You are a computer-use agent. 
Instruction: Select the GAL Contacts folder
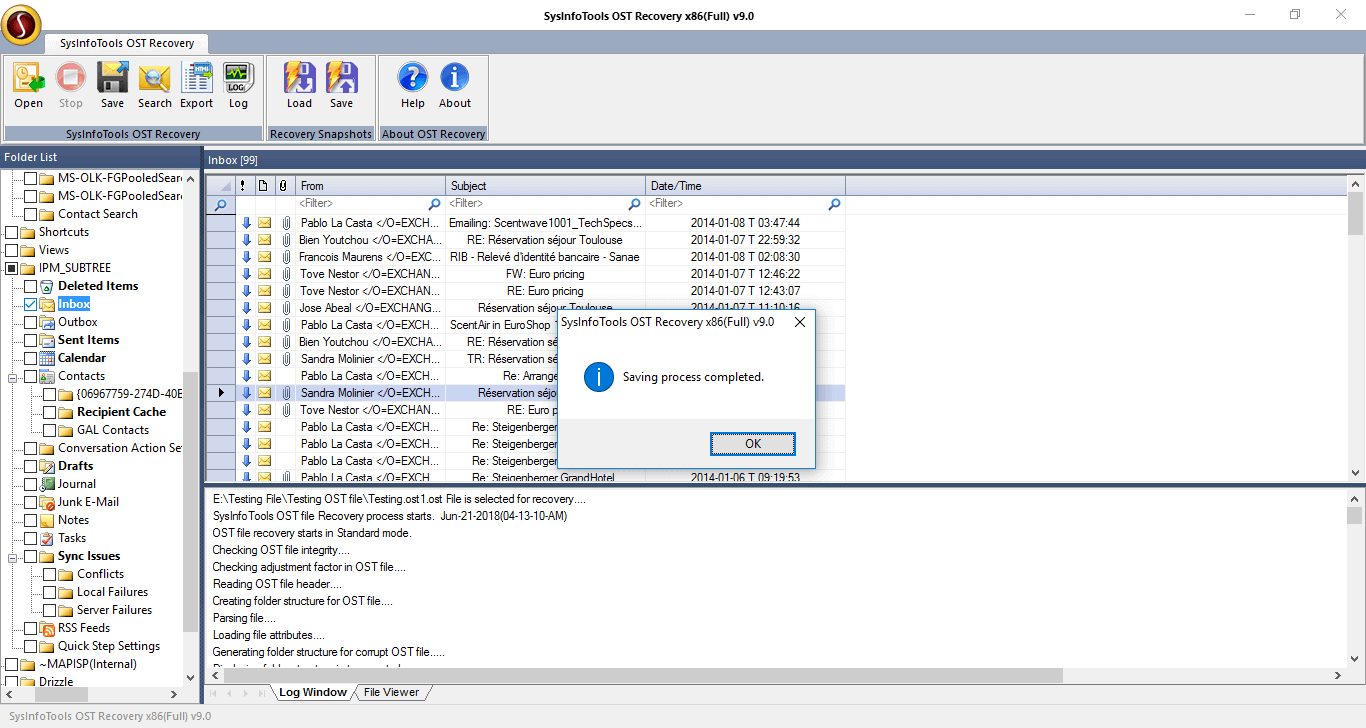[x=113, y=430]
